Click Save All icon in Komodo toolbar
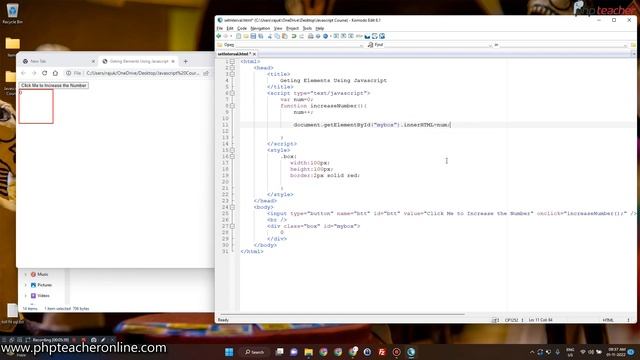This screenshot has height=360, width=640. [260, 36]
